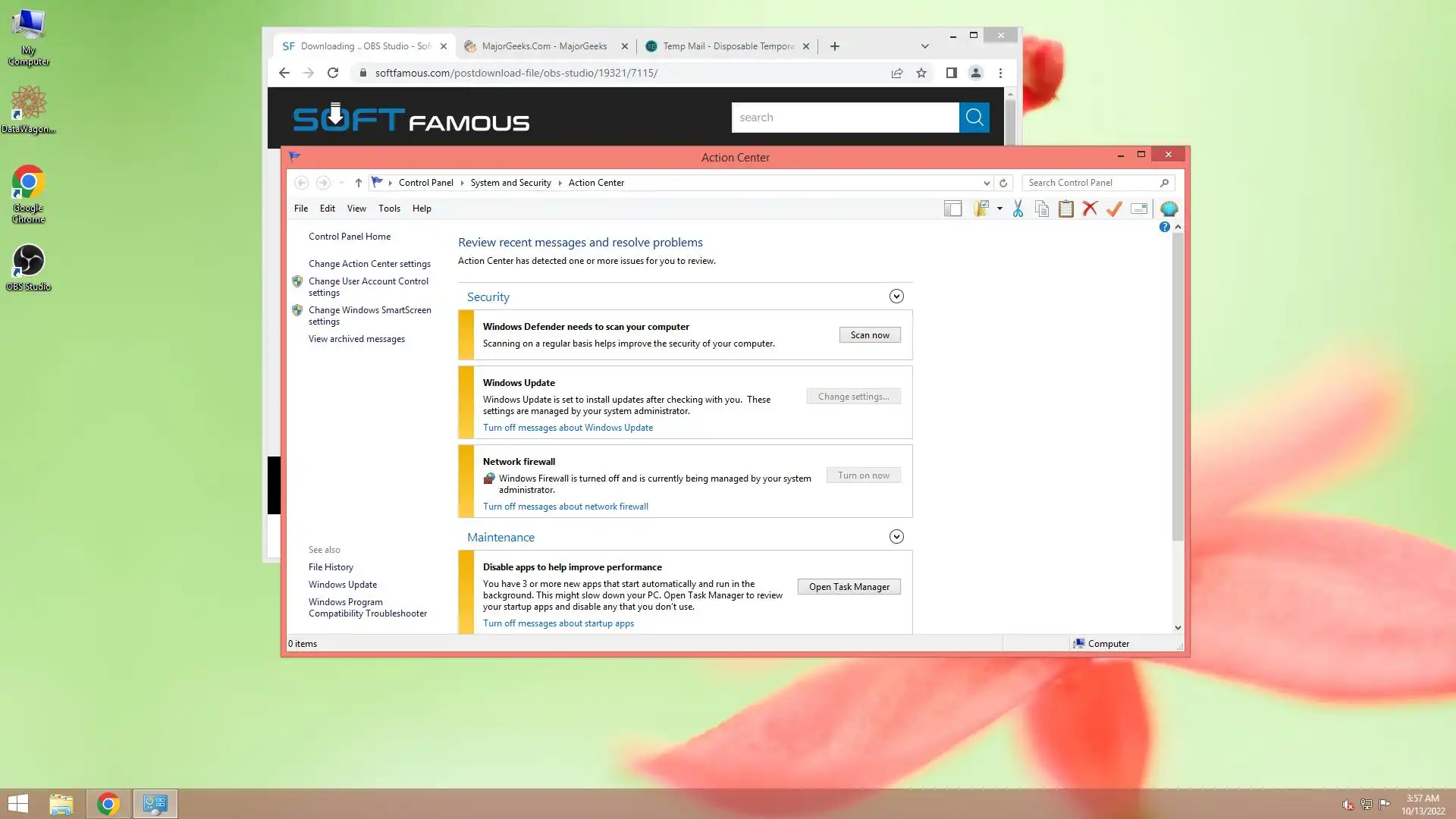Screen dimensions: 1456x819
Task: Click the Classic Shell seashell icon
Action: (1169, 209)
